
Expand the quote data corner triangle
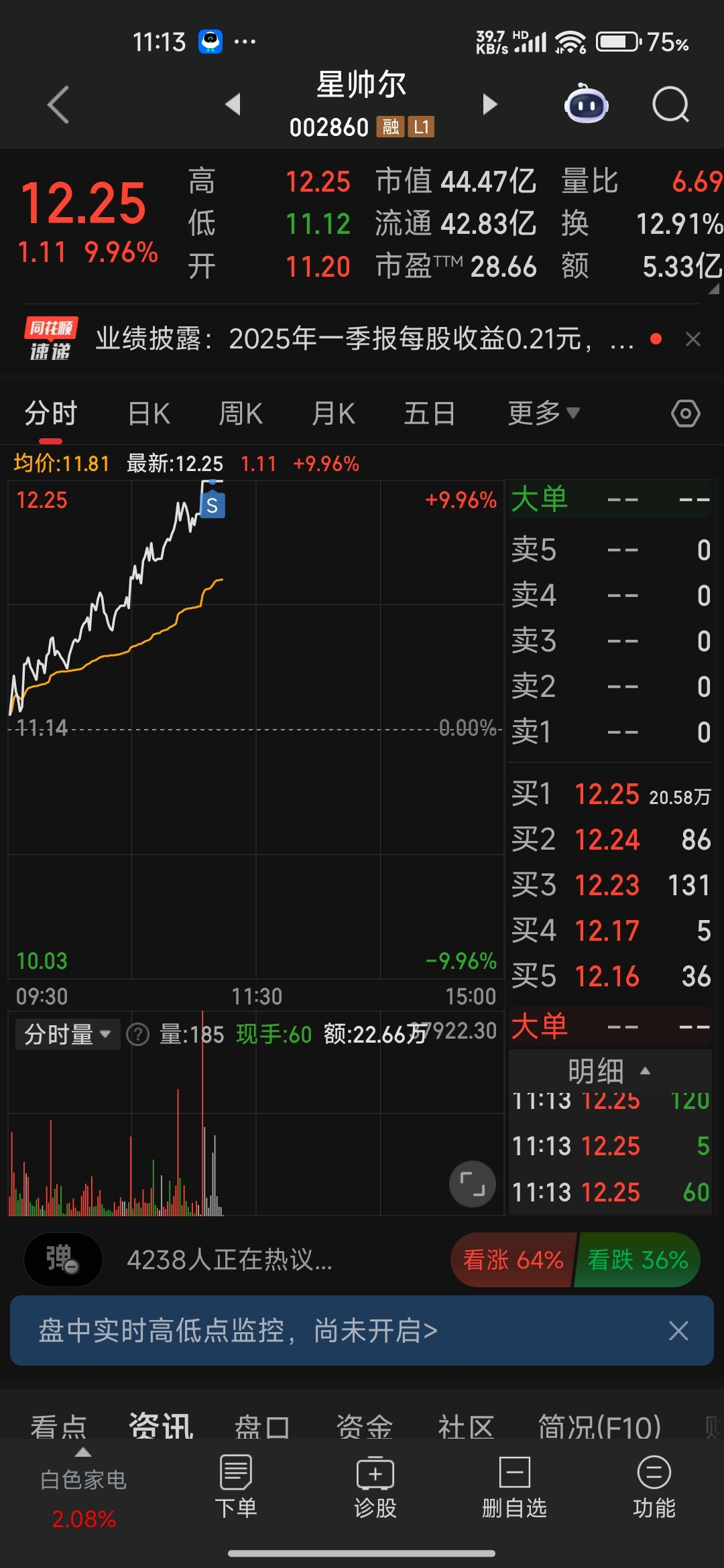click(x=713, y=289)
